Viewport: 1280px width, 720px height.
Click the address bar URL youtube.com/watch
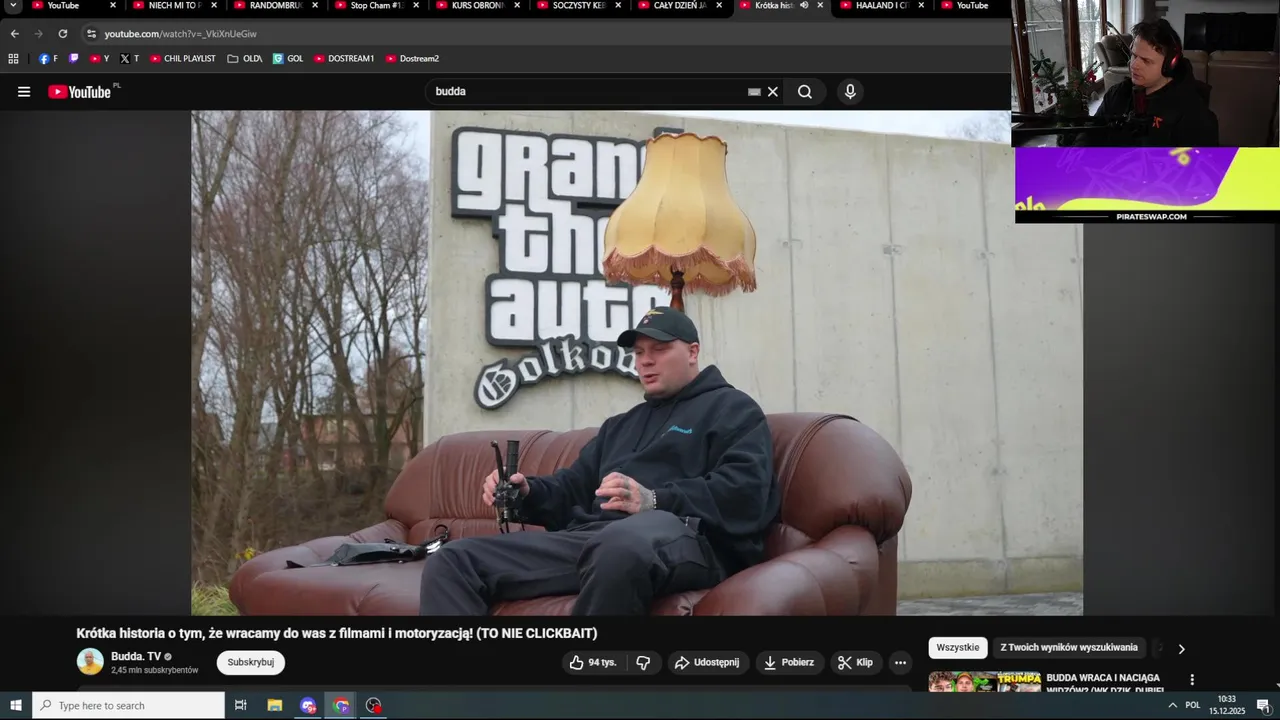click(181, 34)
